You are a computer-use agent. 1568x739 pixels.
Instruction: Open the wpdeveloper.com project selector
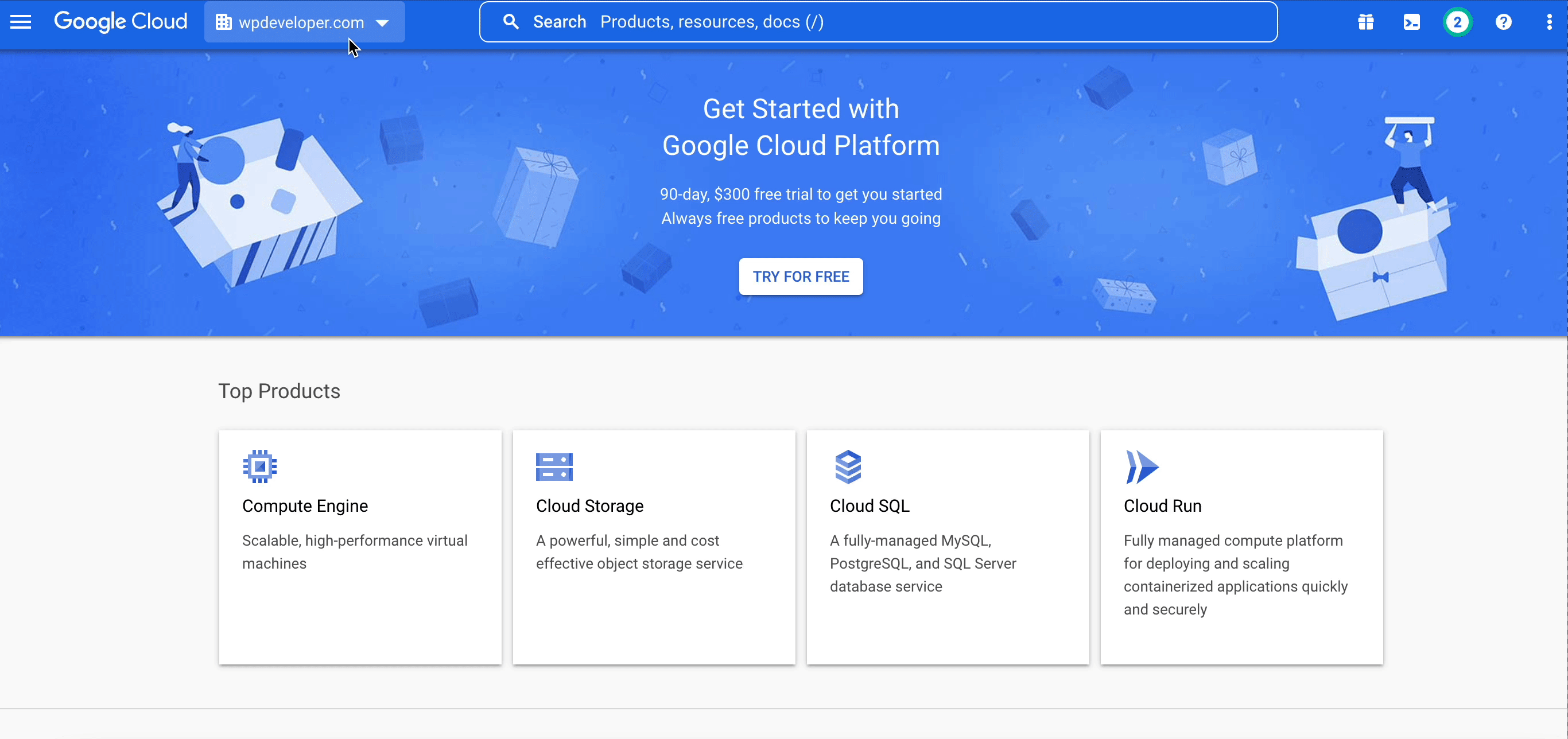tap(304, 22)
